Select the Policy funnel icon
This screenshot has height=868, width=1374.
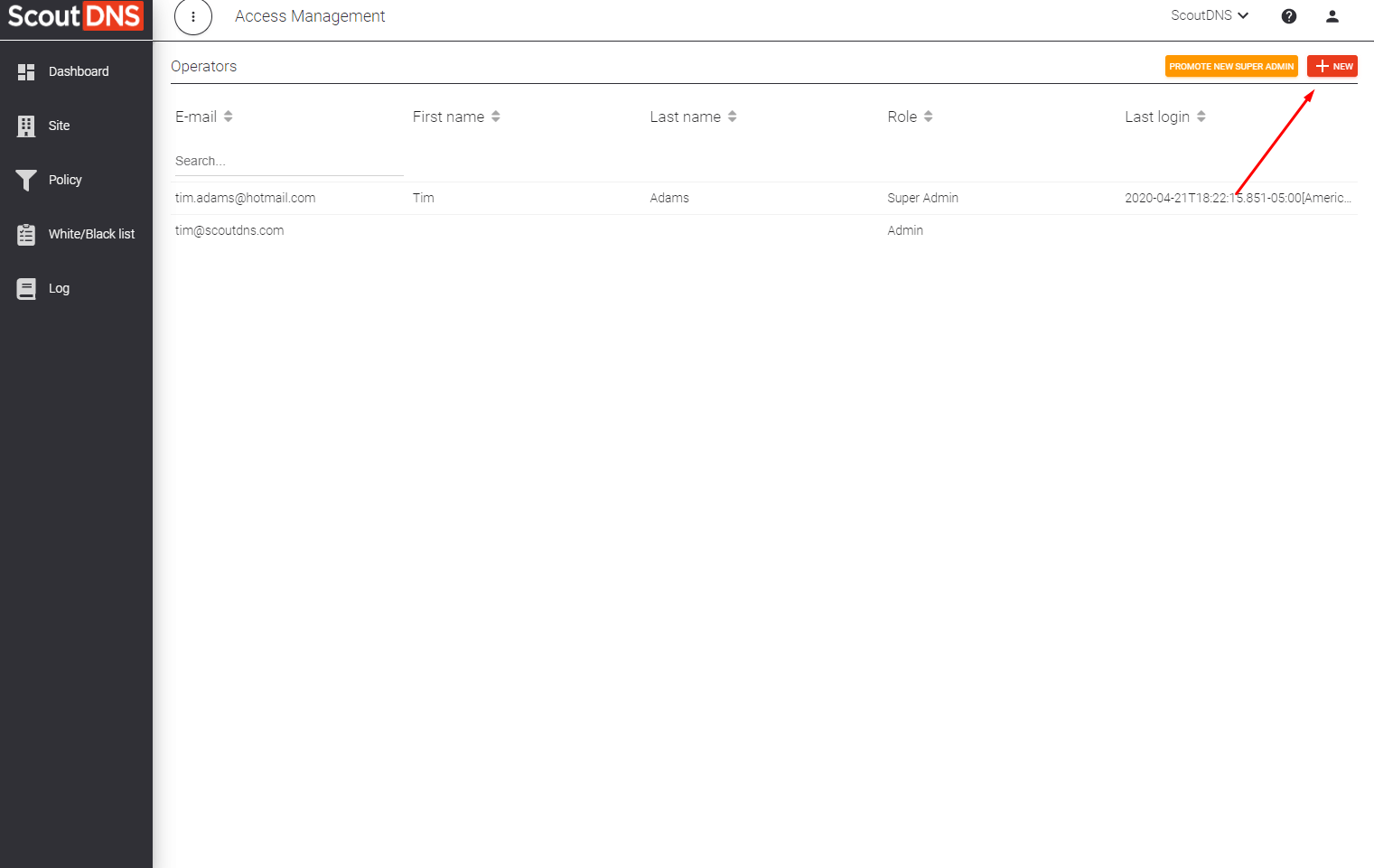tap(26, 180)
